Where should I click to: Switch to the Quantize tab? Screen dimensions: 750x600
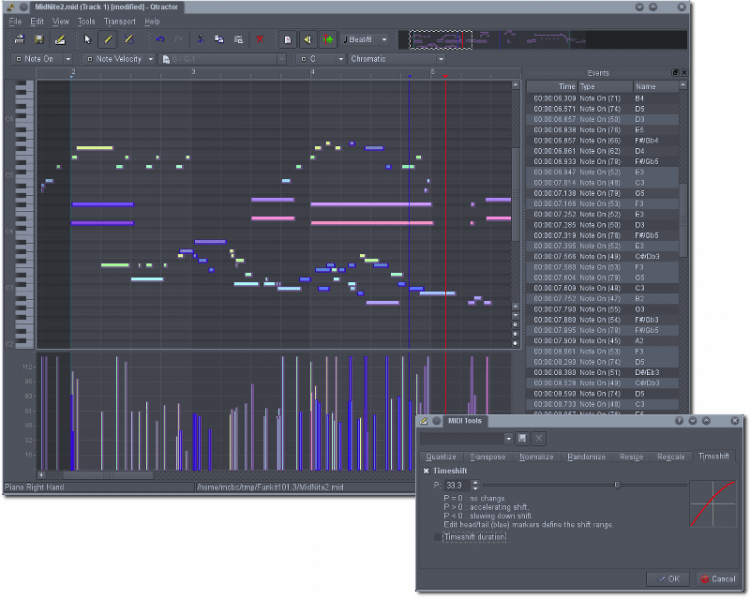[441, 457]
